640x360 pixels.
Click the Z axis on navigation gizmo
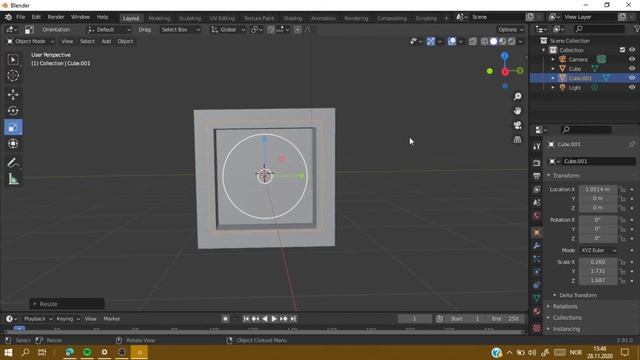click(x=505, y=56)
